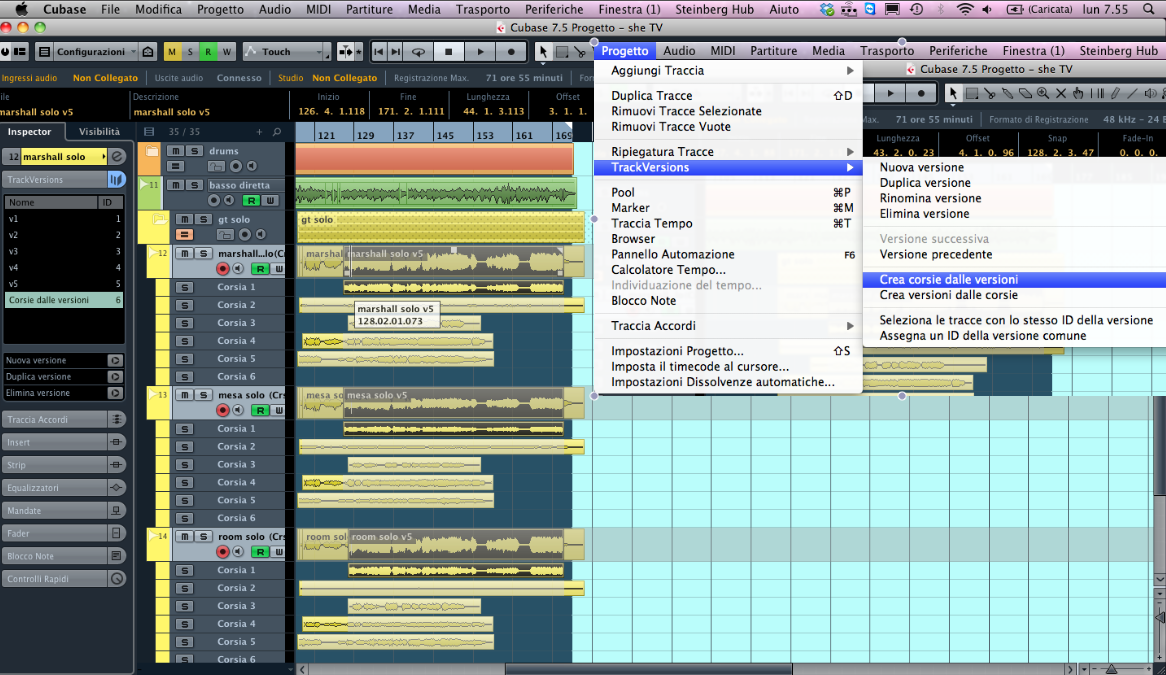1166x675 pixels.
Task: Choose Crea versioni dalle corsie
Action: point(948,295)
